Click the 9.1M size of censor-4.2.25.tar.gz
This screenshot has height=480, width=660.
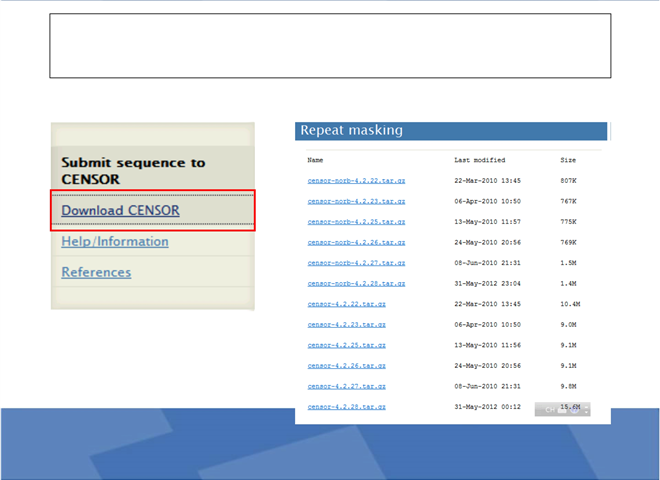pyautogui.click(x=568, y=345)
